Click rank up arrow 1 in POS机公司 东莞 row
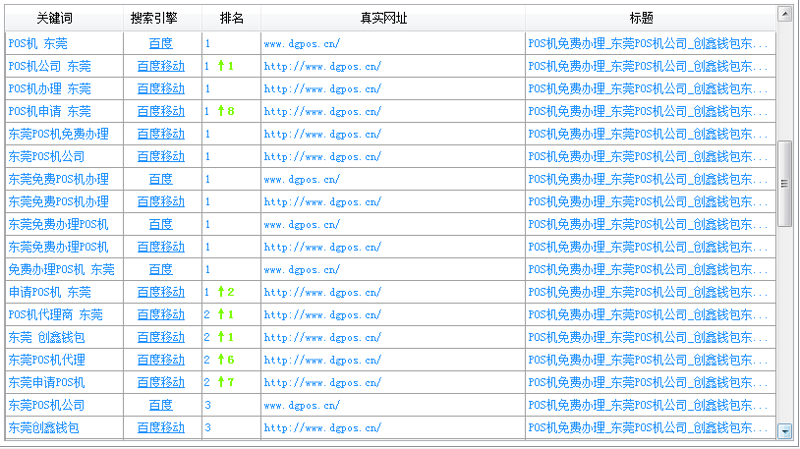 pos(226,66)
